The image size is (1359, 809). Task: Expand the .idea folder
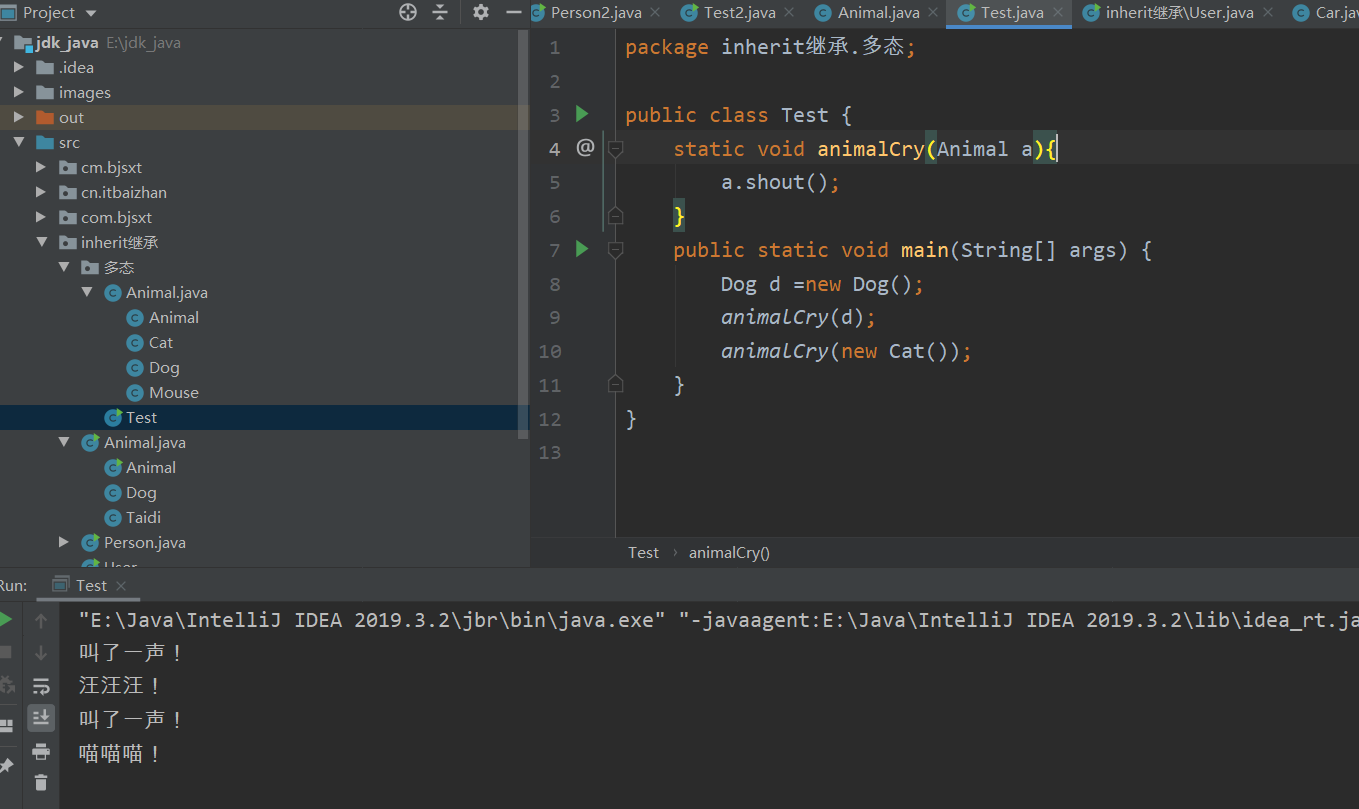point(19,68)
